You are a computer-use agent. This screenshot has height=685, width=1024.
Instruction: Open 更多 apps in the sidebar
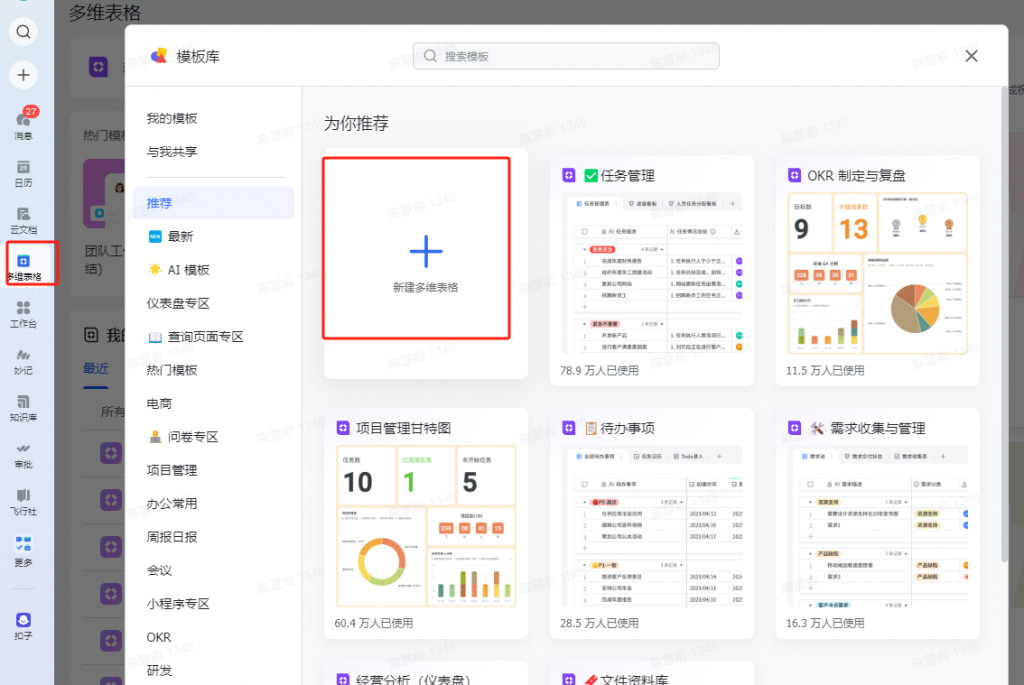point(24,551)
